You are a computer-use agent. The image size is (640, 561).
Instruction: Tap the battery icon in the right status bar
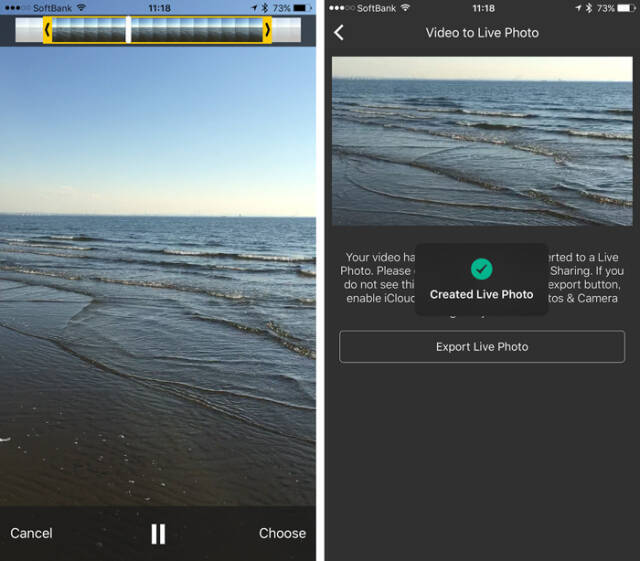(x=623, y=7)
